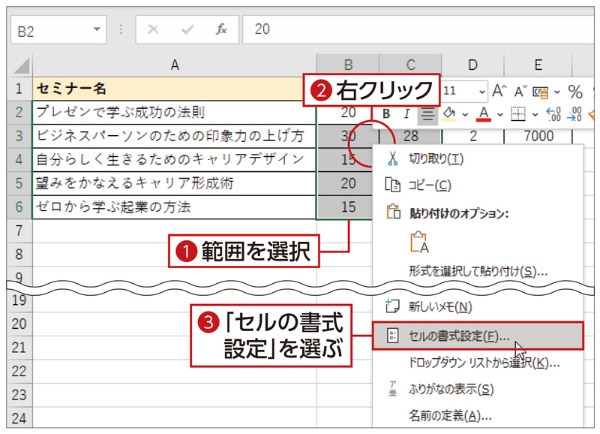Select row 20 header
Viewport: 600px width, 434px height.
pos(19,324)
